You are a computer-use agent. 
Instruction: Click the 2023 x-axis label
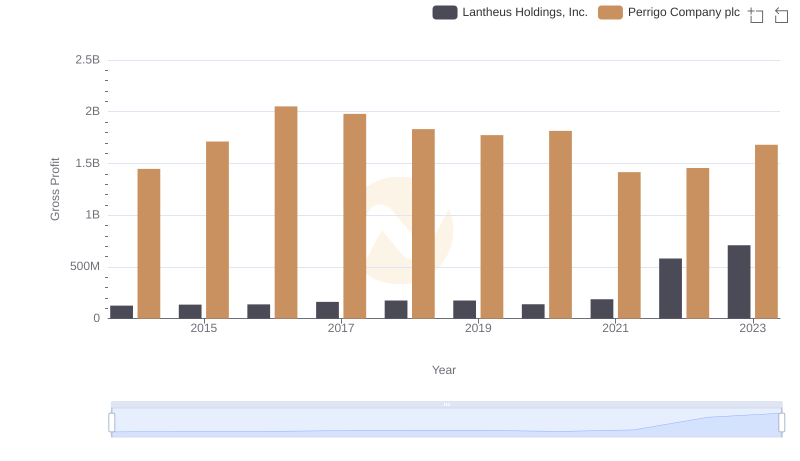point(753,328)
